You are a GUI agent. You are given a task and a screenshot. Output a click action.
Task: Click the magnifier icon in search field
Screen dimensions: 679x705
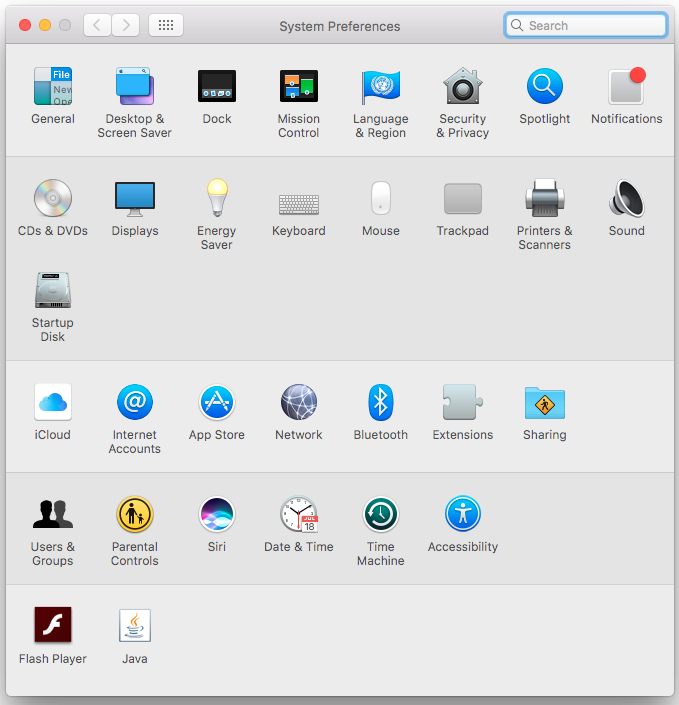point(517,25)
